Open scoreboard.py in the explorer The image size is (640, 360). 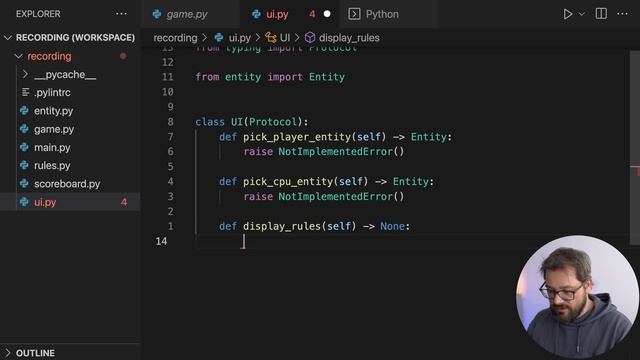click(x=67, y=184)
